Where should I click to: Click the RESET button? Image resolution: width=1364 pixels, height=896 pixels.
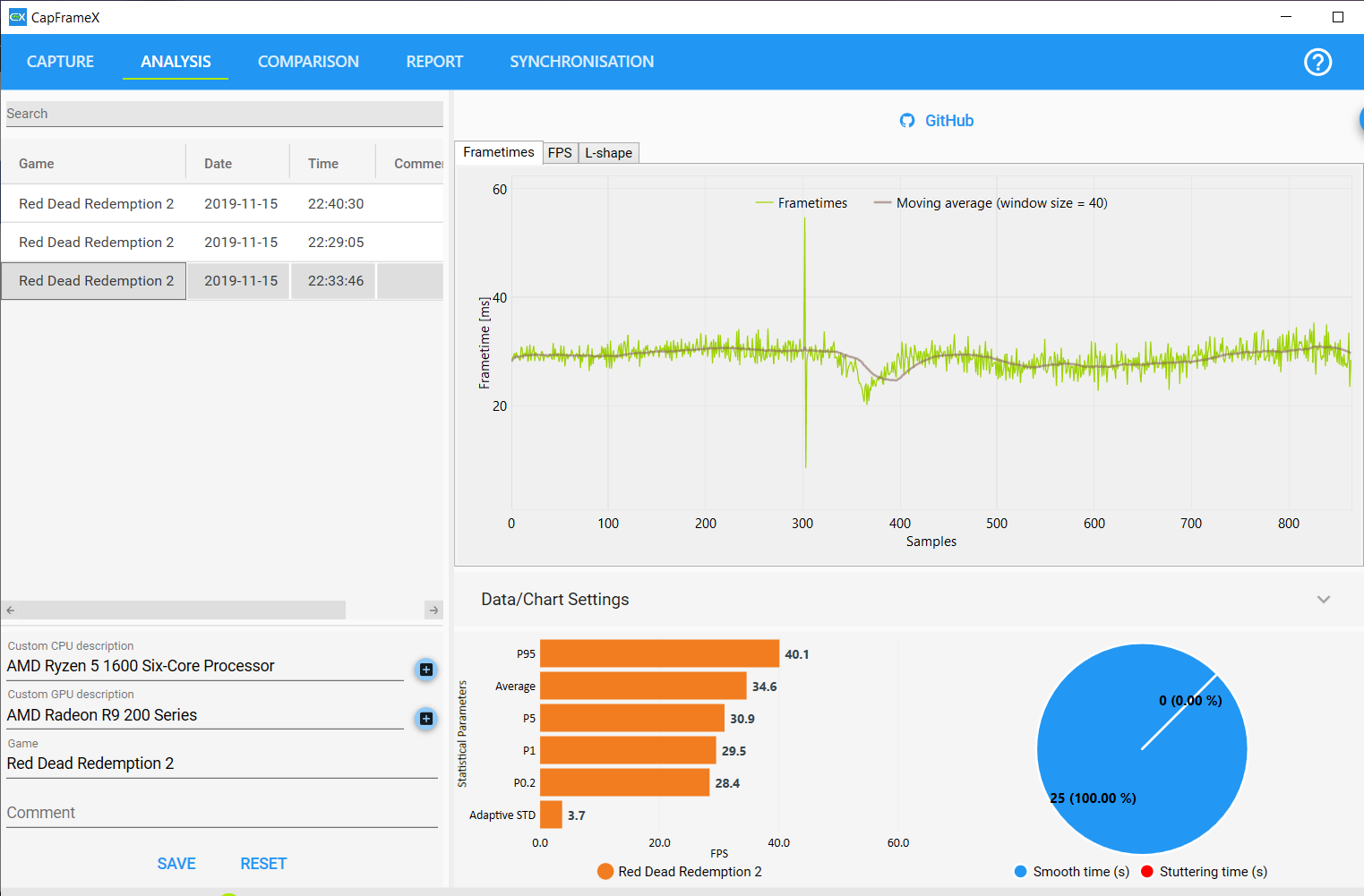tap(263, 864)
